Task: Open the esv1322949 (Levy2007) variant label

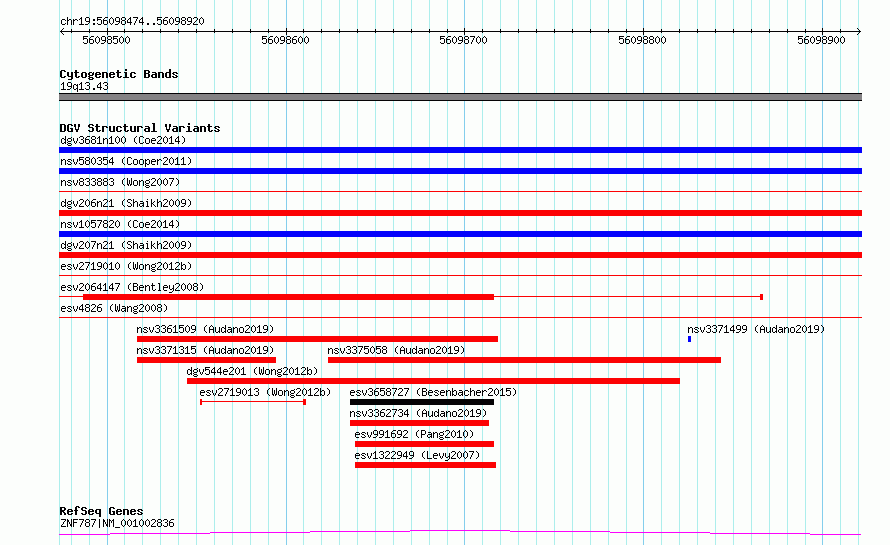Action: tap(417, 455)
